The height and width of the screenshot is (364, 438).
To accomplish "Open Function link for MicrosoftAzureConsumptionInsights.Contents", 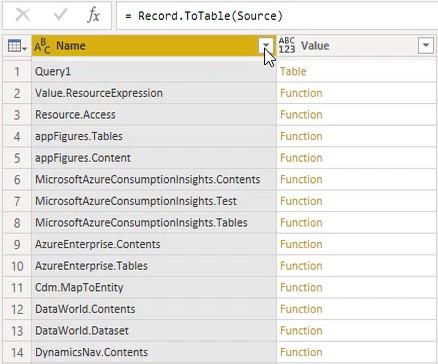I will point(301,179).
